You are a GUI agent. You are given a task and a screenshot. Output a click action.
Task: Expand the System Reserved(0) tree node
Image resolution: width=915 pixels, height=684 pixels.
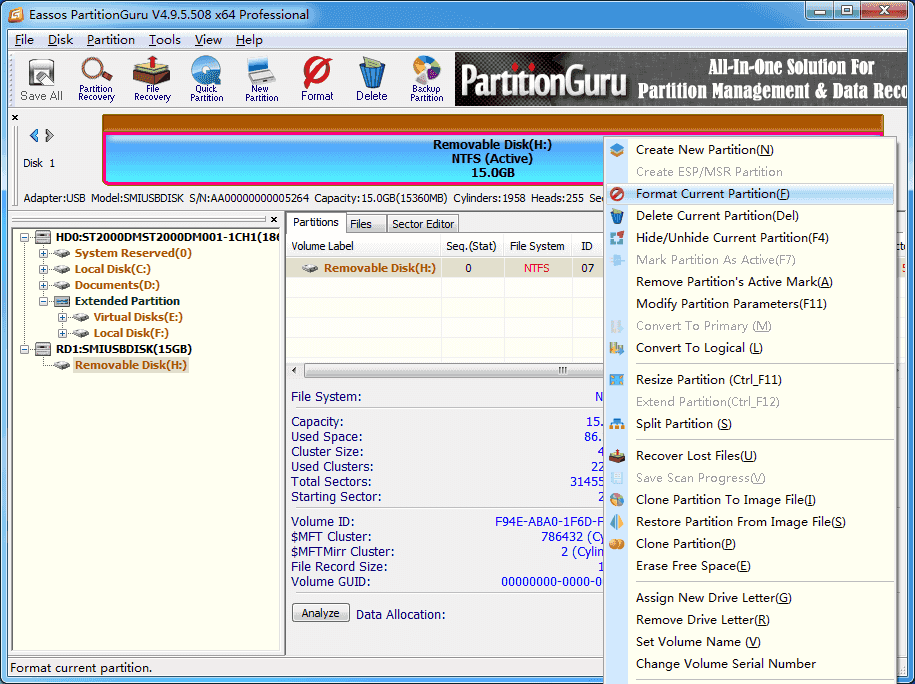43,253
